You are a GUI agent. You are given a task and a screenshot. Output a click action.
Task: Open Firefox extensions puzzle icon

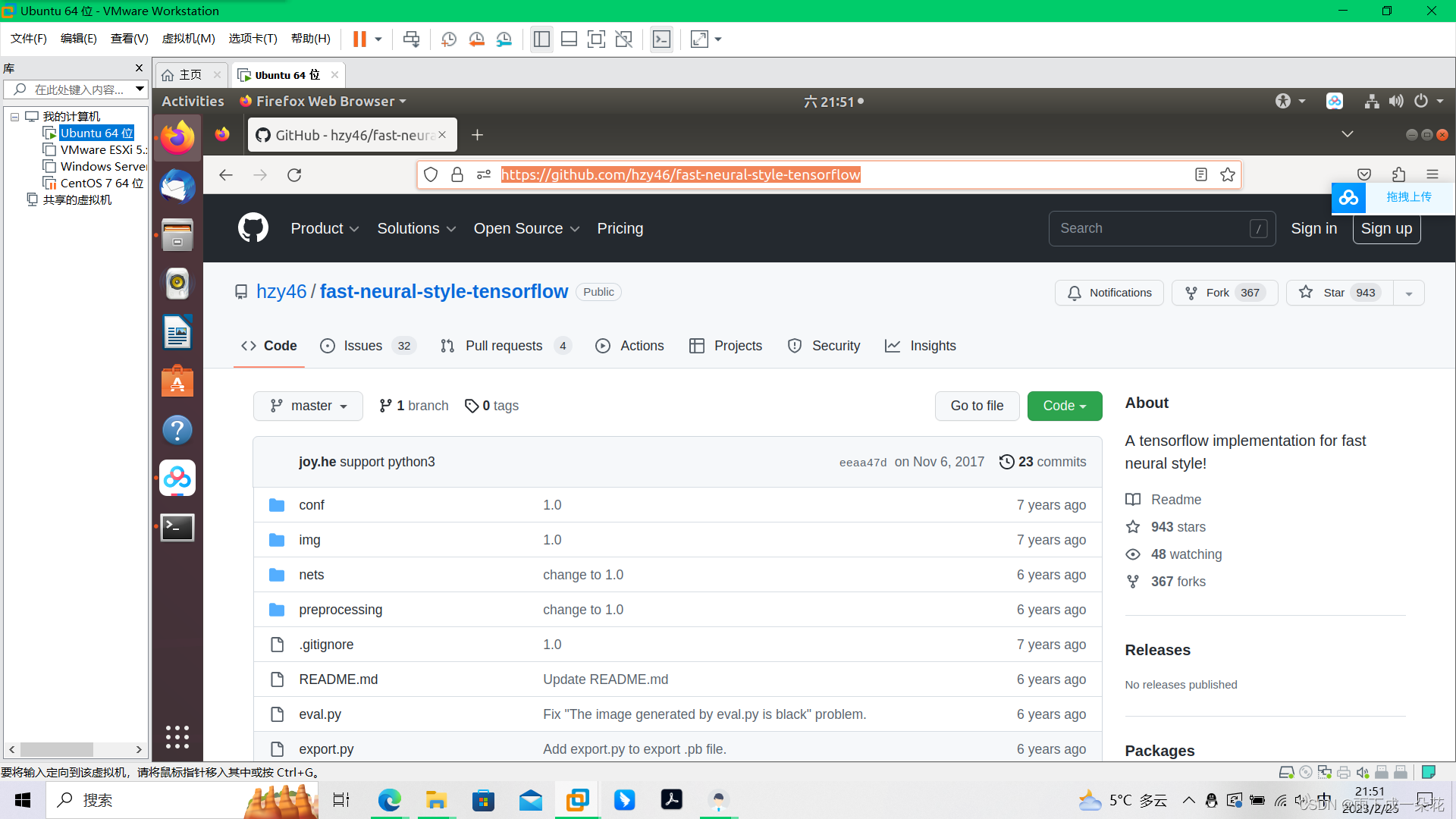pos(1398,174)
